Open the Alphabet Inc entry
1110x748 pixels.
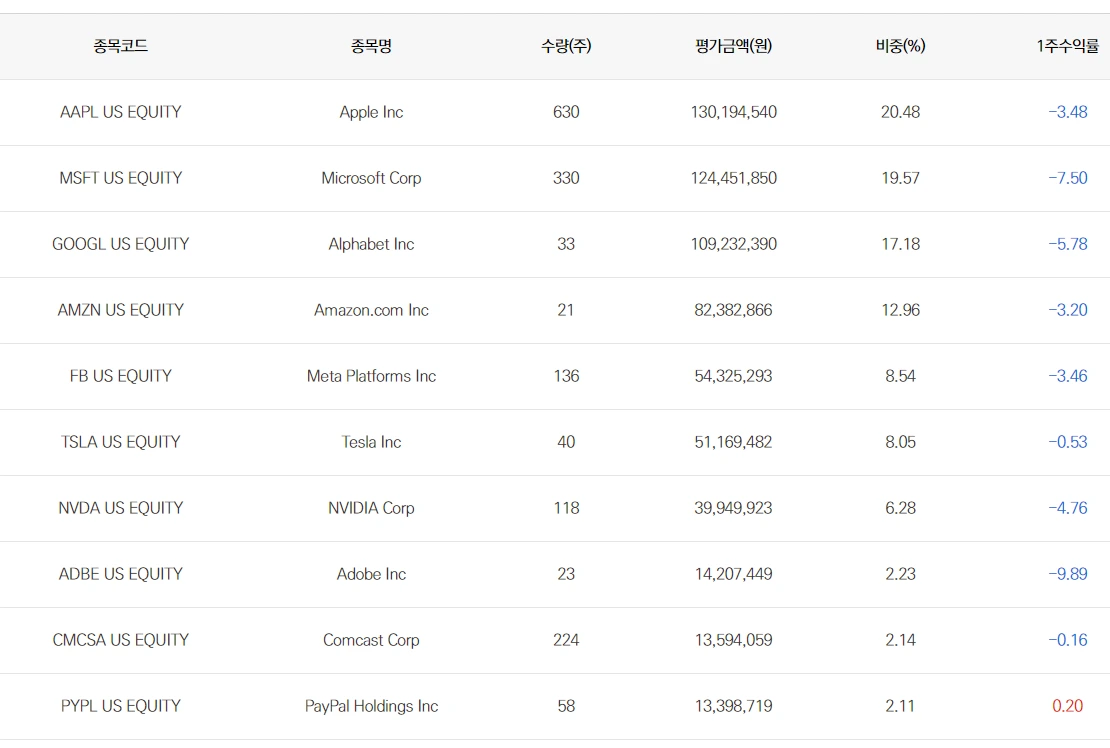(x=371, y=244)
